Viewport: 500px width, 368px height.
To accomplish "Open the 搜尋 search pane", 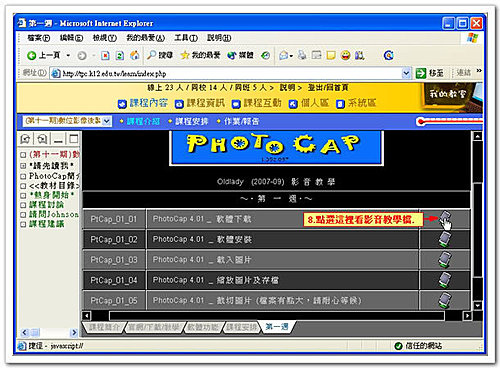I will pyautogui.click(x=160, y=55).
